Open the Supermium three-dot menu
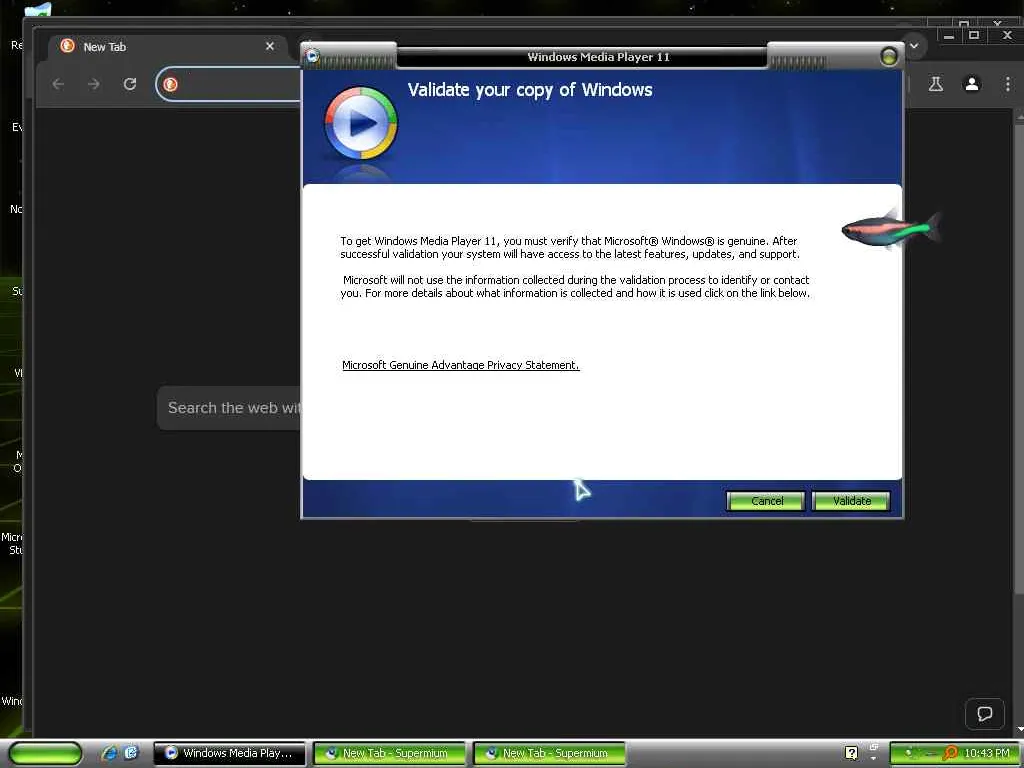Screen dimensions: 1024x768 point(1008,84)
